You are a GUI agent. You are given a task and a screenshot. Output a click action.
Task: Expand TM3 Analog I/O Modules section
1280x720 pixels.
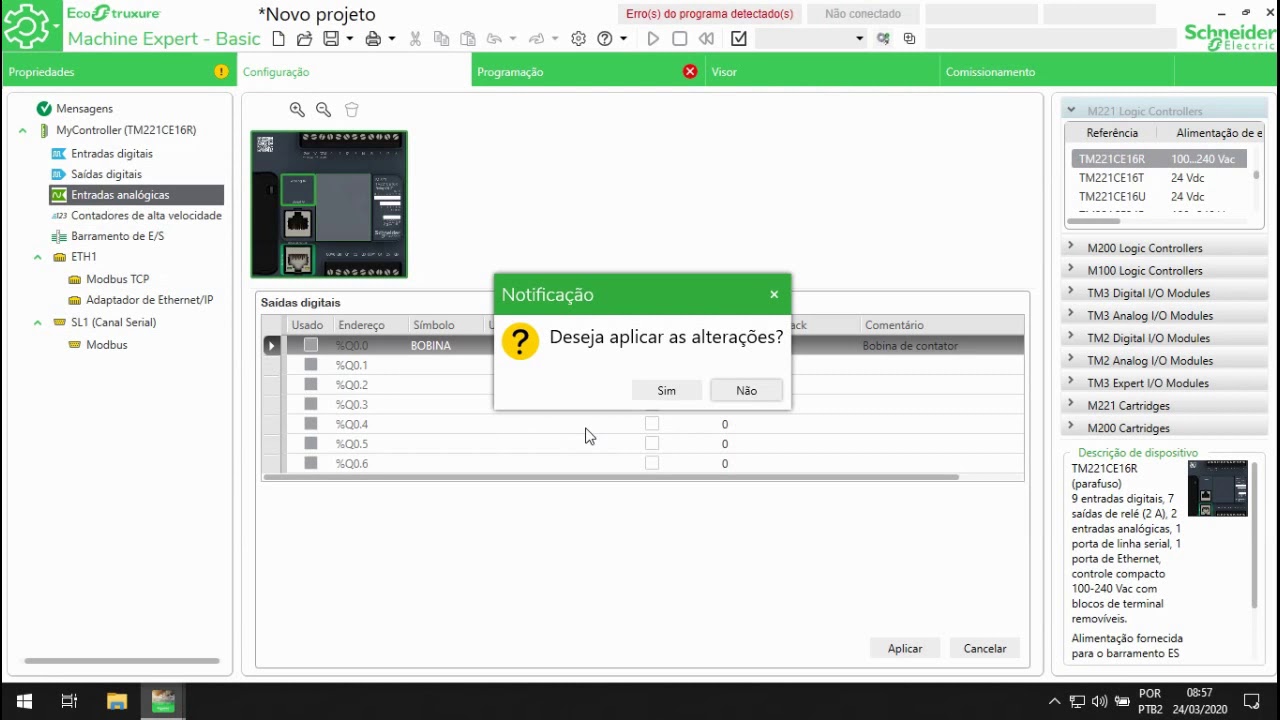pyautogui.click(x=1071, y=315)
